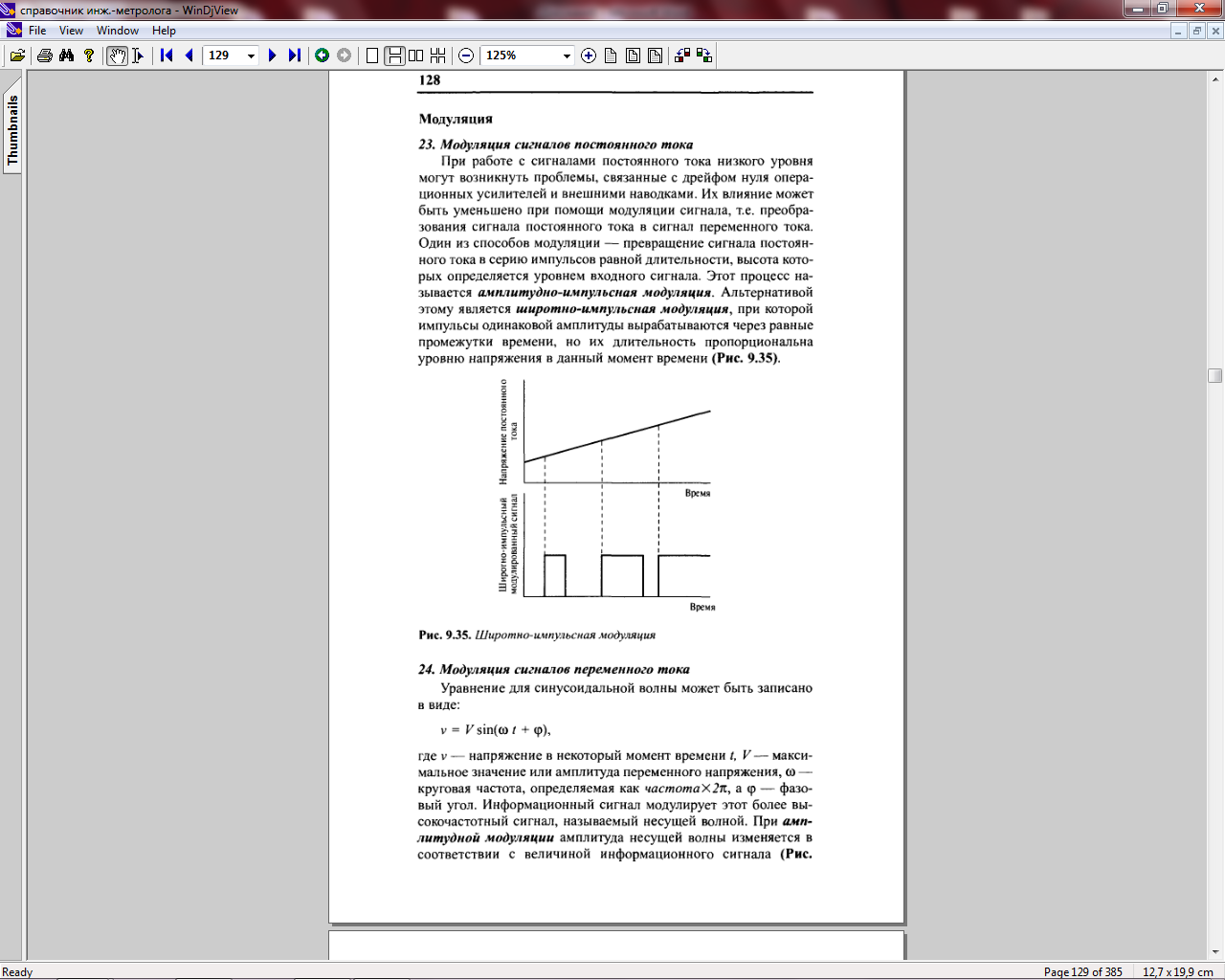Click the caption 'Рис. 9.35. Широтно-импульсная модуляция'
1225x980 pixels.
tap(537, 635)
